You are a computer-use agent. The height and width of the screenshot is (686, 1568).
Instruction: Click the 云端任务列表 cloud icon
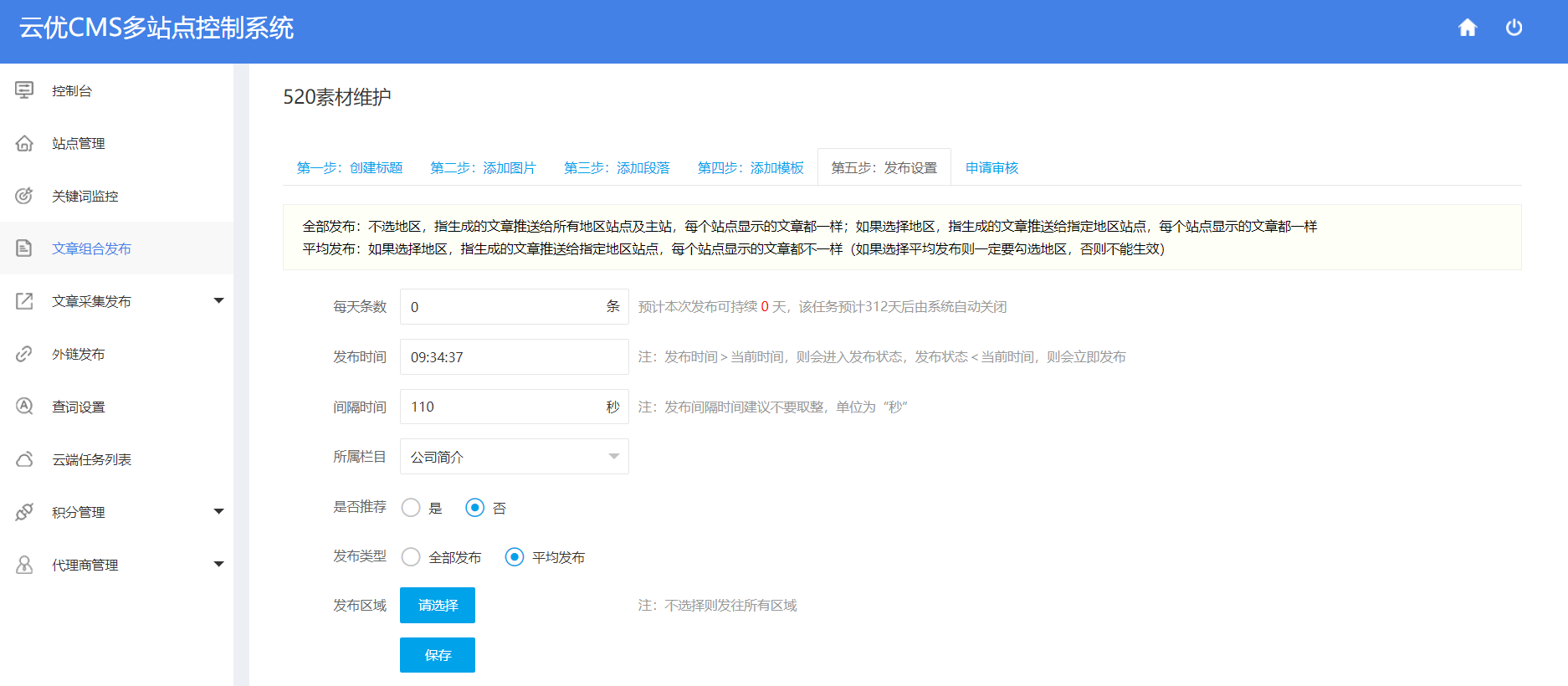(24, 459)
